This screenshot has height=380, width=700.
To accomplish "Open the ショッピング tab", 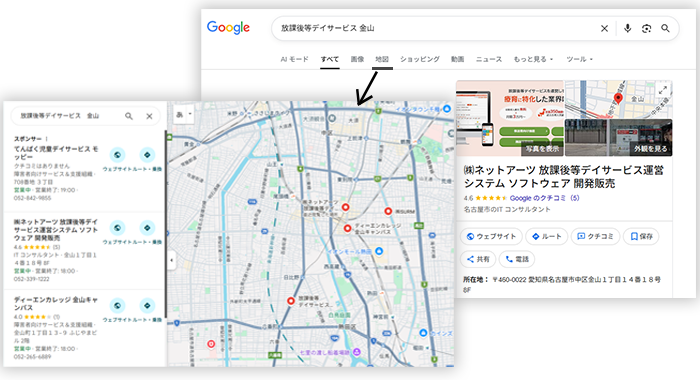I will pyautogui.click(x=420, y=59).
